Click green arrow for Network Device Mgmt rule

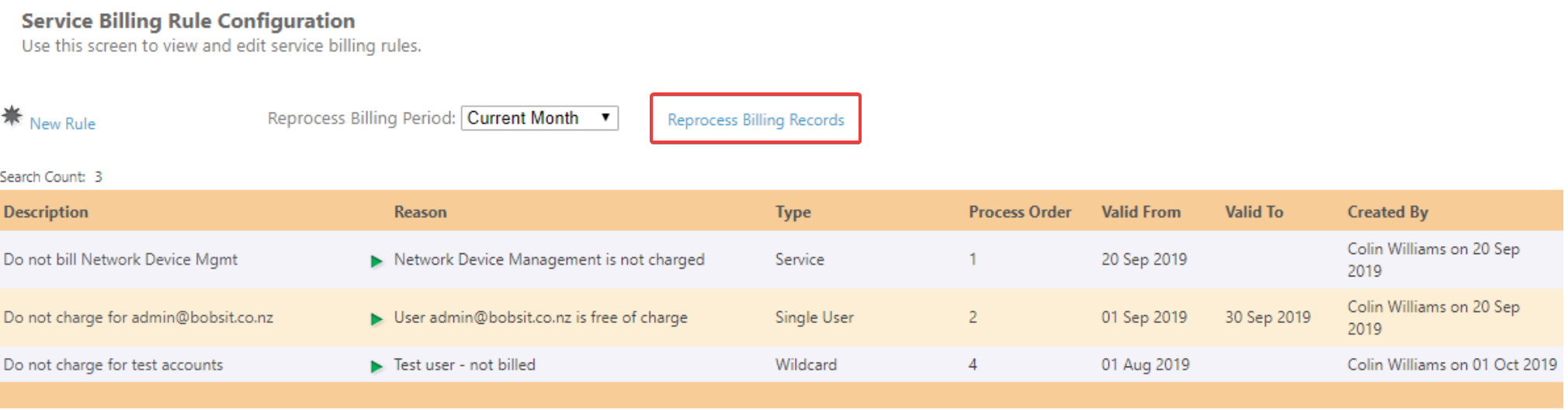pyautogui.click(x=376, y=261)
